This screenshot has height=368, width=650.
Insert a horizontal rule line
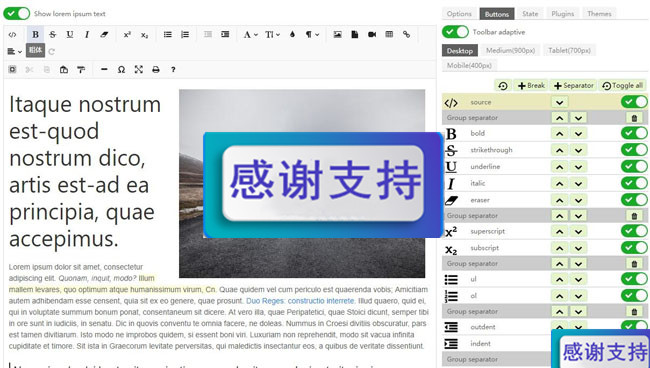pos(104,70)
